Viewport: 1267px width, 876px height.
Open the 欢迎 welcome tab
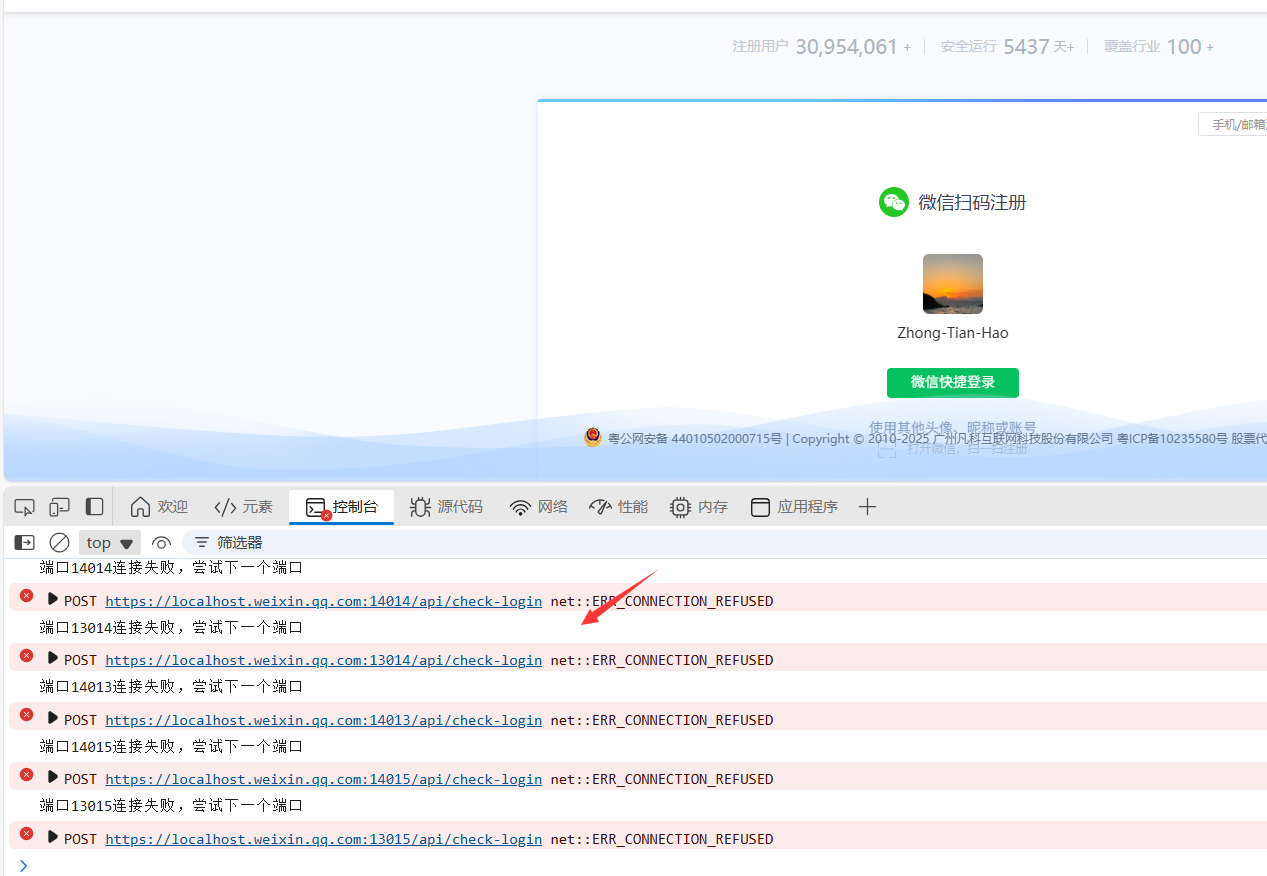159,507
